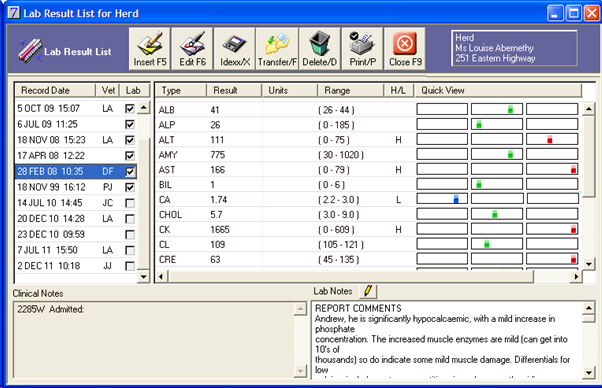
Task: Toggle Lab checkbox for 5 OCT 09 record
Action: coord(130,109)
